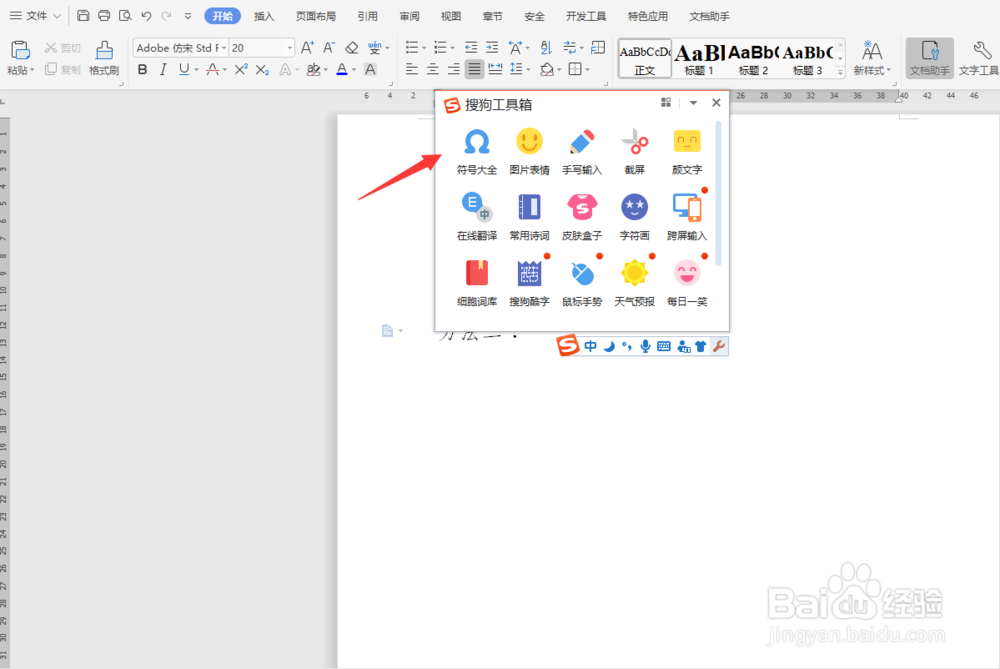
Task: Toggle center alignment button
Action: tap(432, 69)
